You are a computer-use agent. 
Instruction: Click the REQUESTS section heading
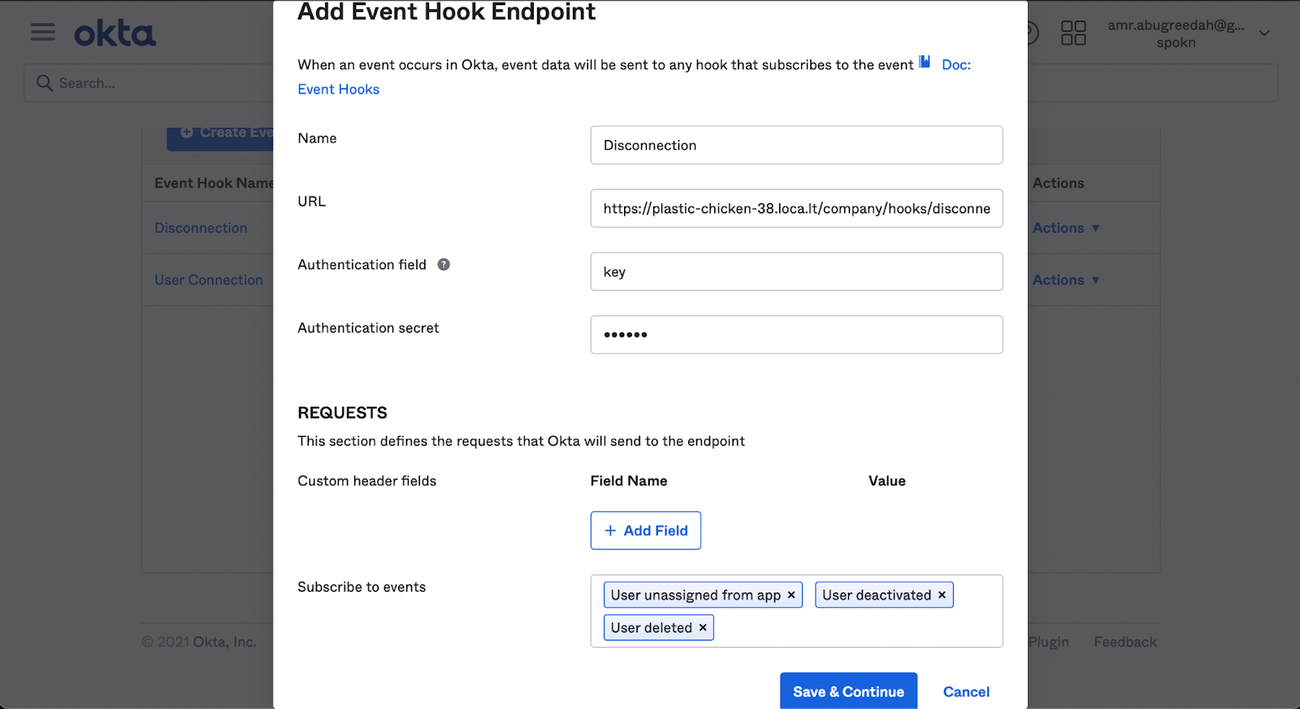pos(342,413)
